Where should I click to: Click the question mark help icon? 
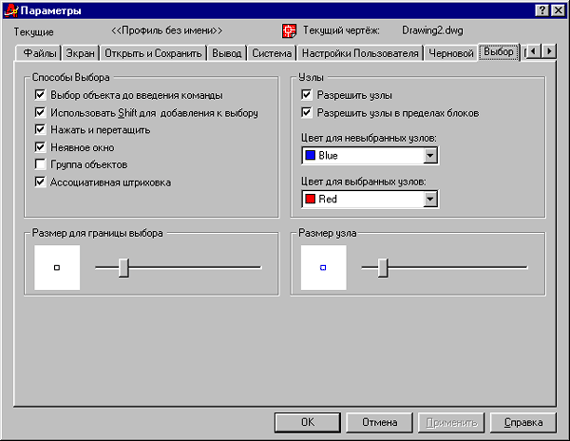(542, 11)
